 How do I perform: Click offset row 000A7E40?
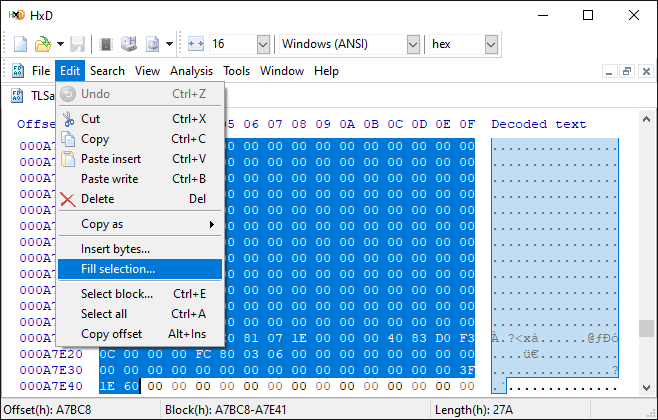pos(51,386)
